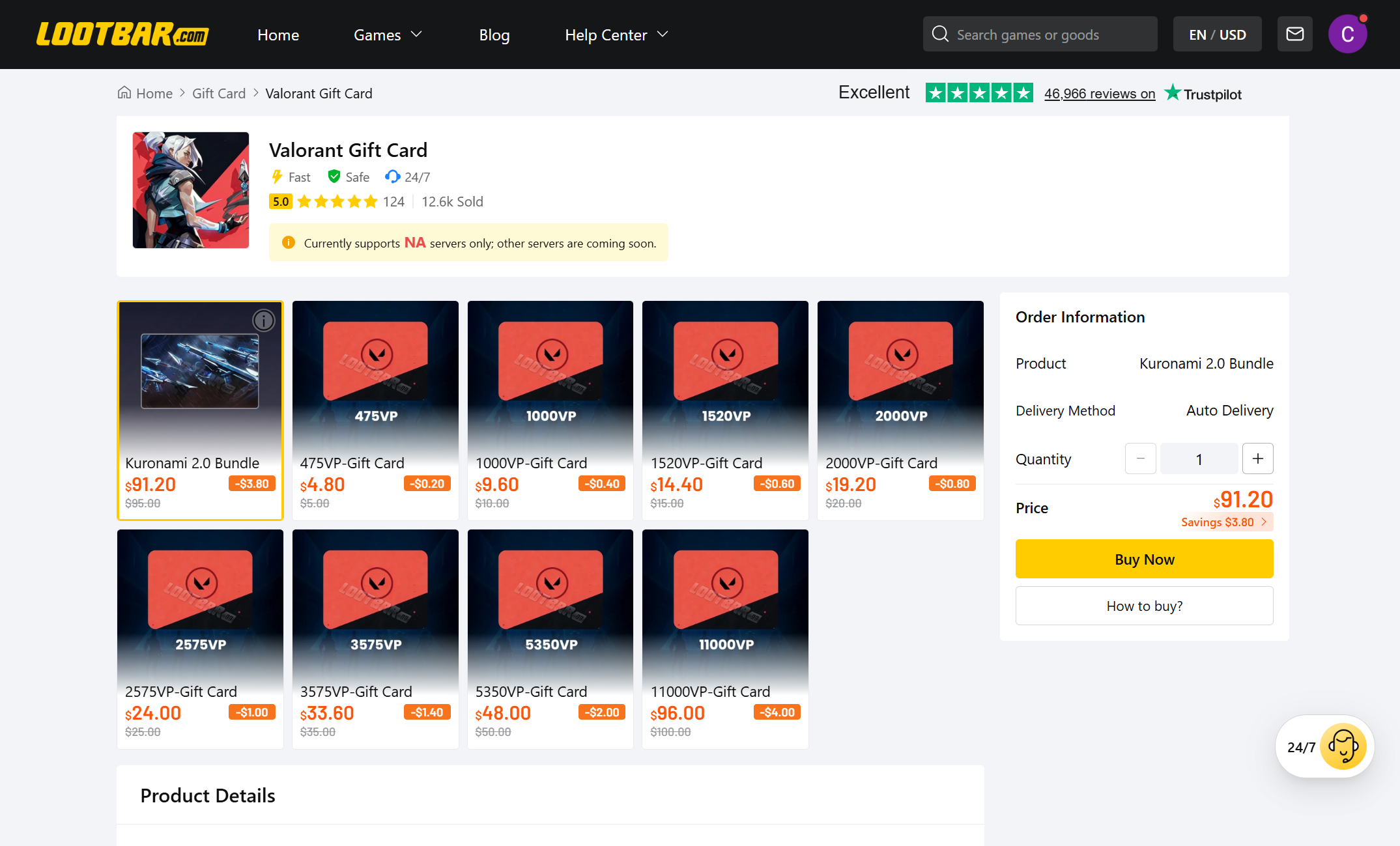The width and height of the screenshot is (1400, 846).
Task: Click the home icon in breadcrumb
Action: [124, 92]
